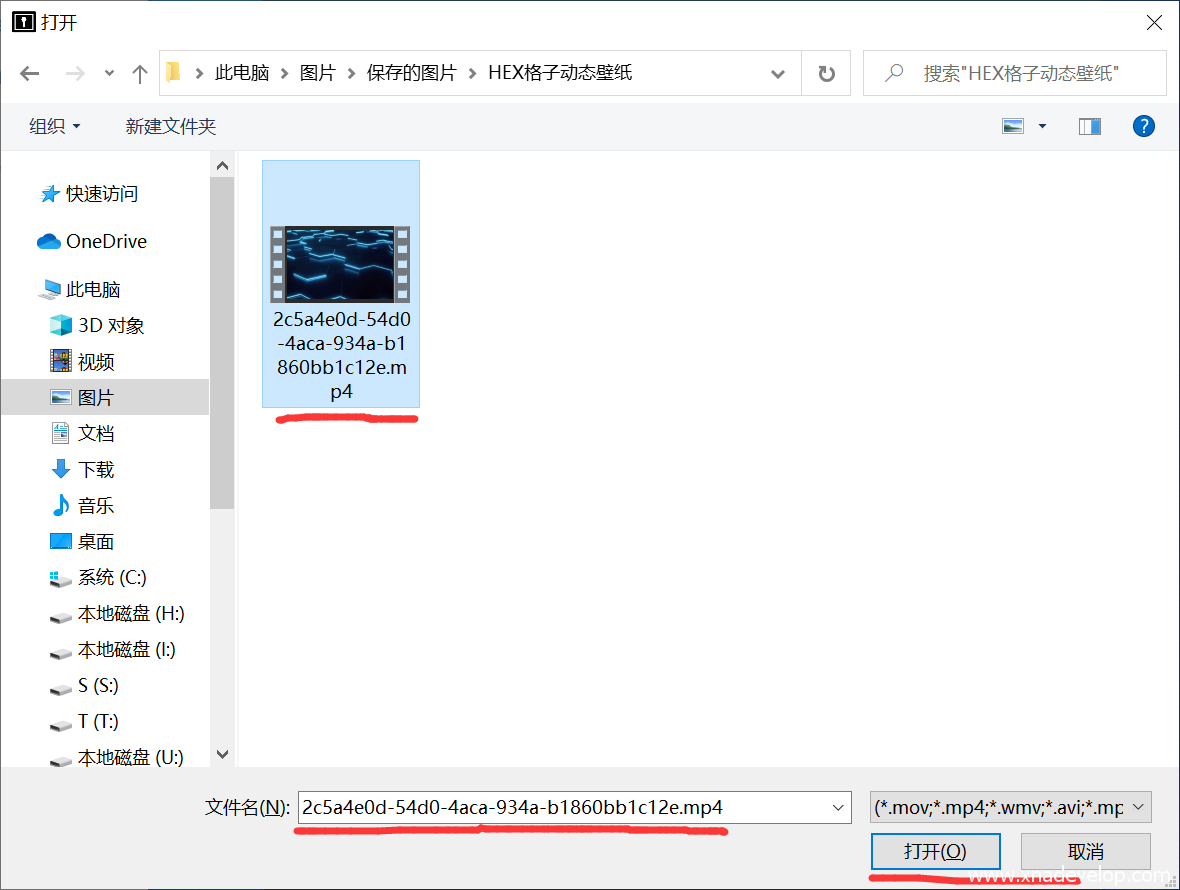Open OneDrive in the sidebar

tap(106, 241)
